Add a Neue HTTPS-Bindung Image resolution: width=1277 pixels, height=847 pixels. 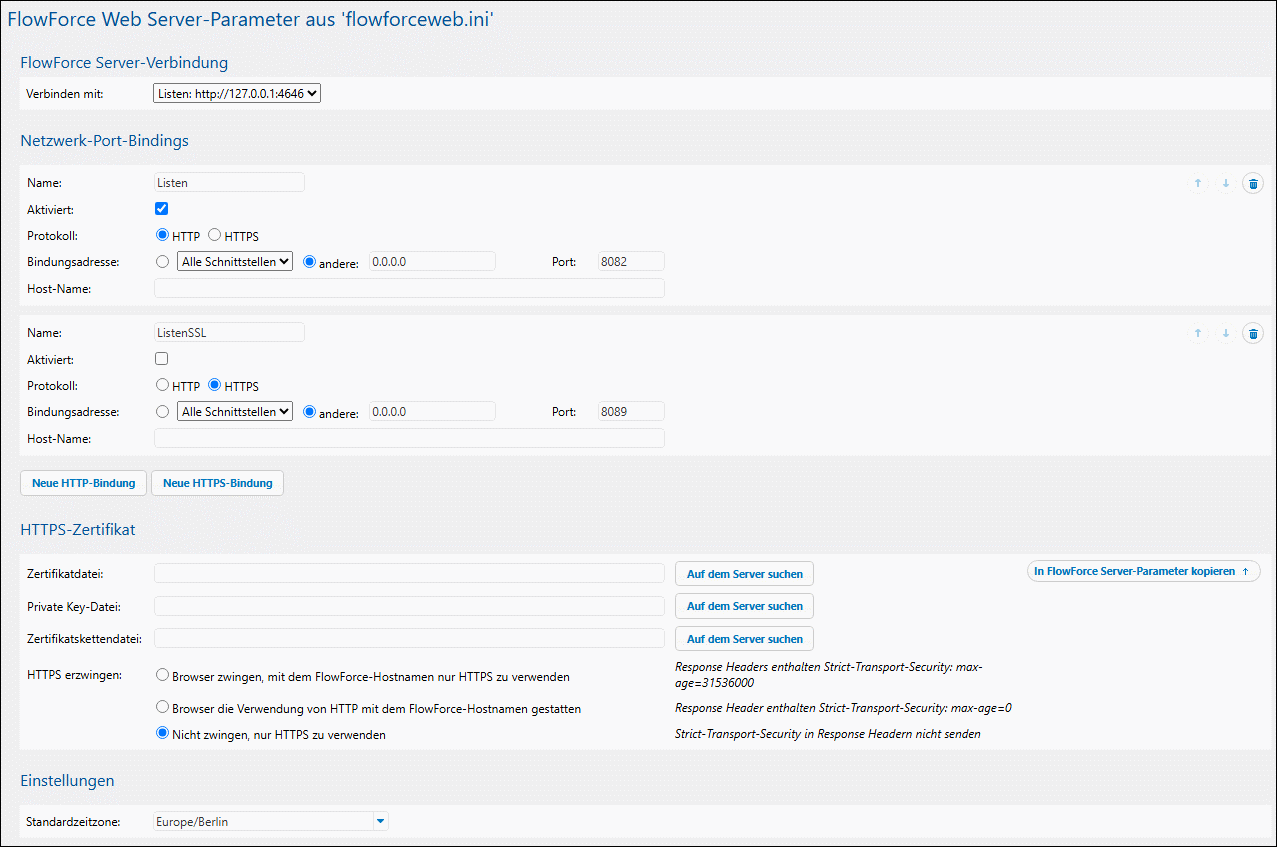(x=217, y=483)
